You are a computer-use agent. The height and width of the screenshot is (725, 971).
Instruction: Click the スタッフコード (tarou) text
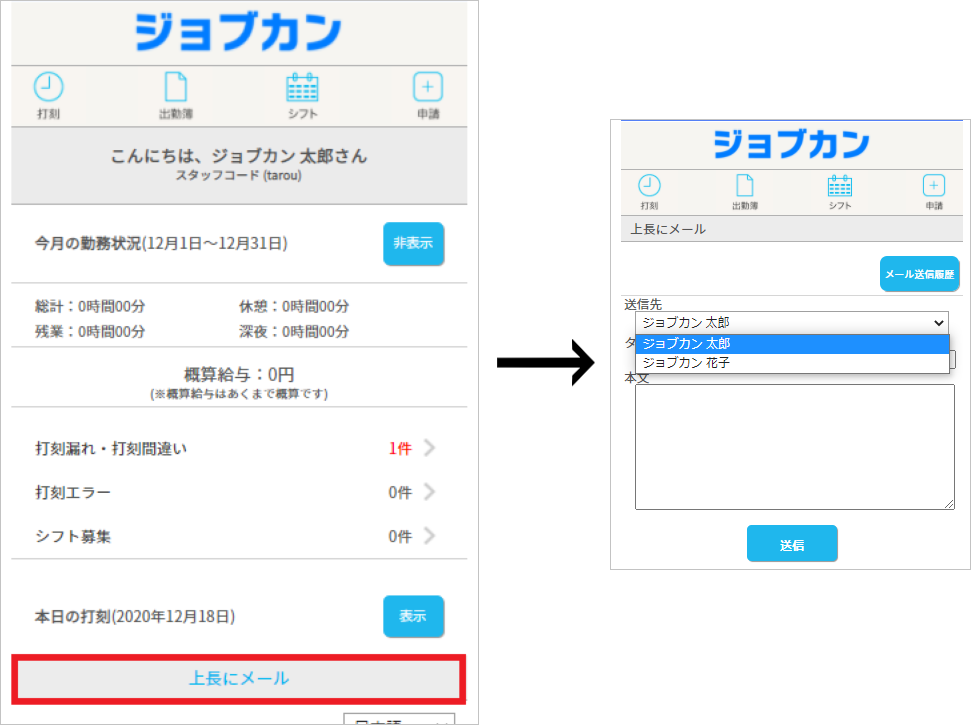click(238, 176)
